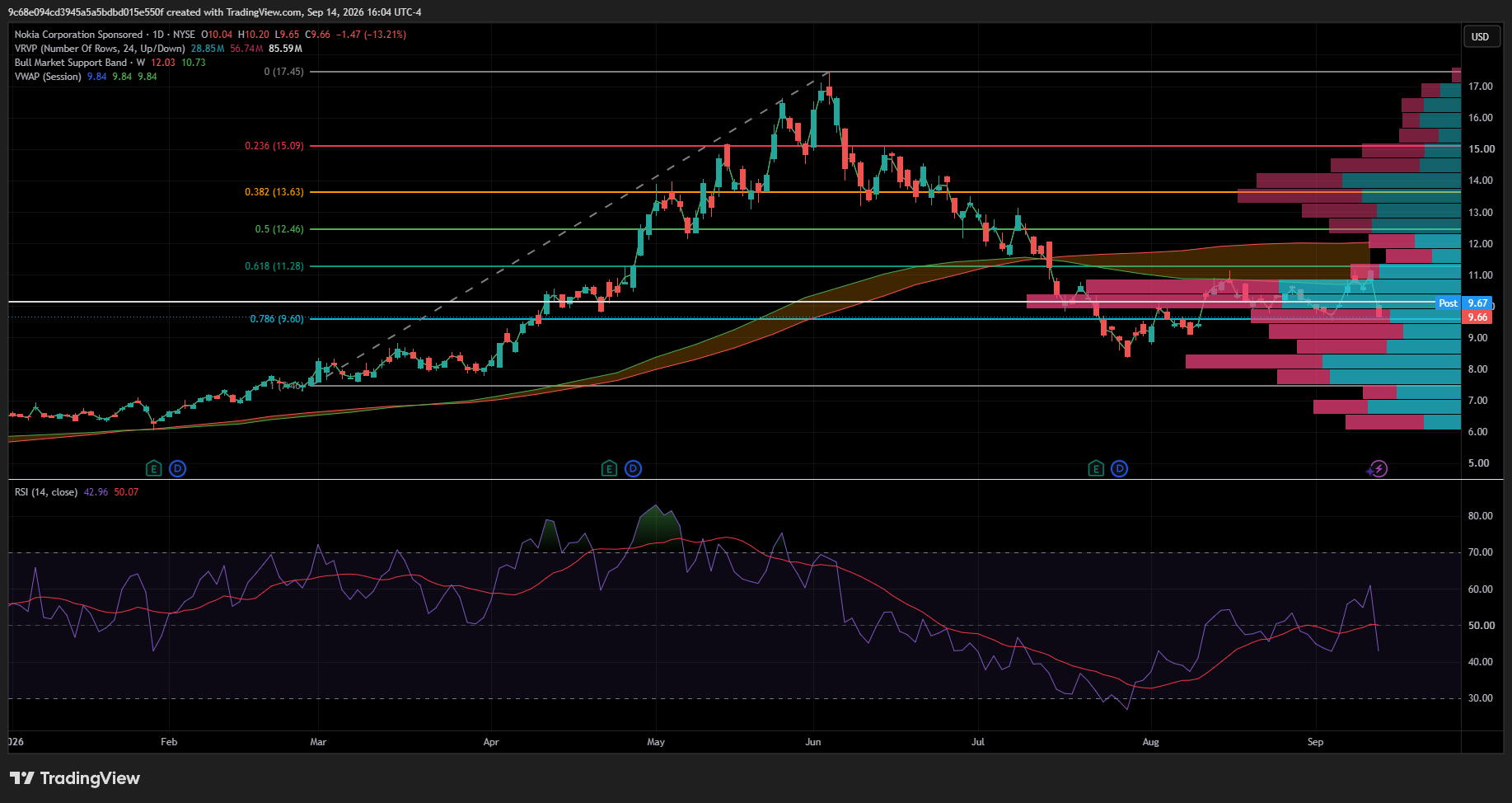
Task: Click the Fibonacci 0.5 (12.46) level label
Action: 279,229
